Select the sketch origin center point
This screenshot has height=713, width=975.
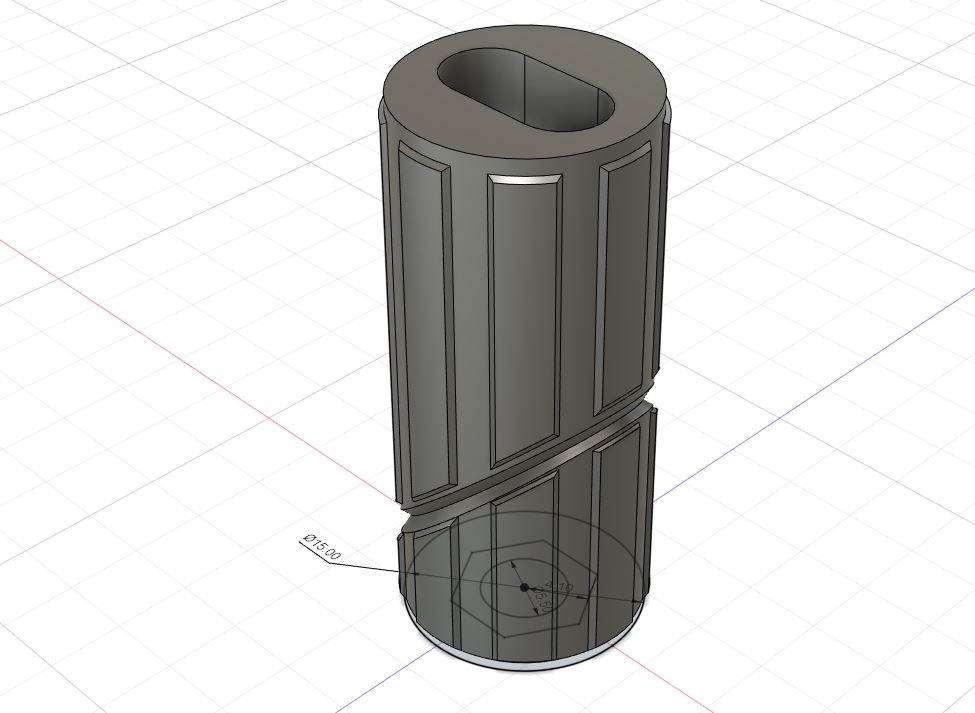[x=524, y=587]
